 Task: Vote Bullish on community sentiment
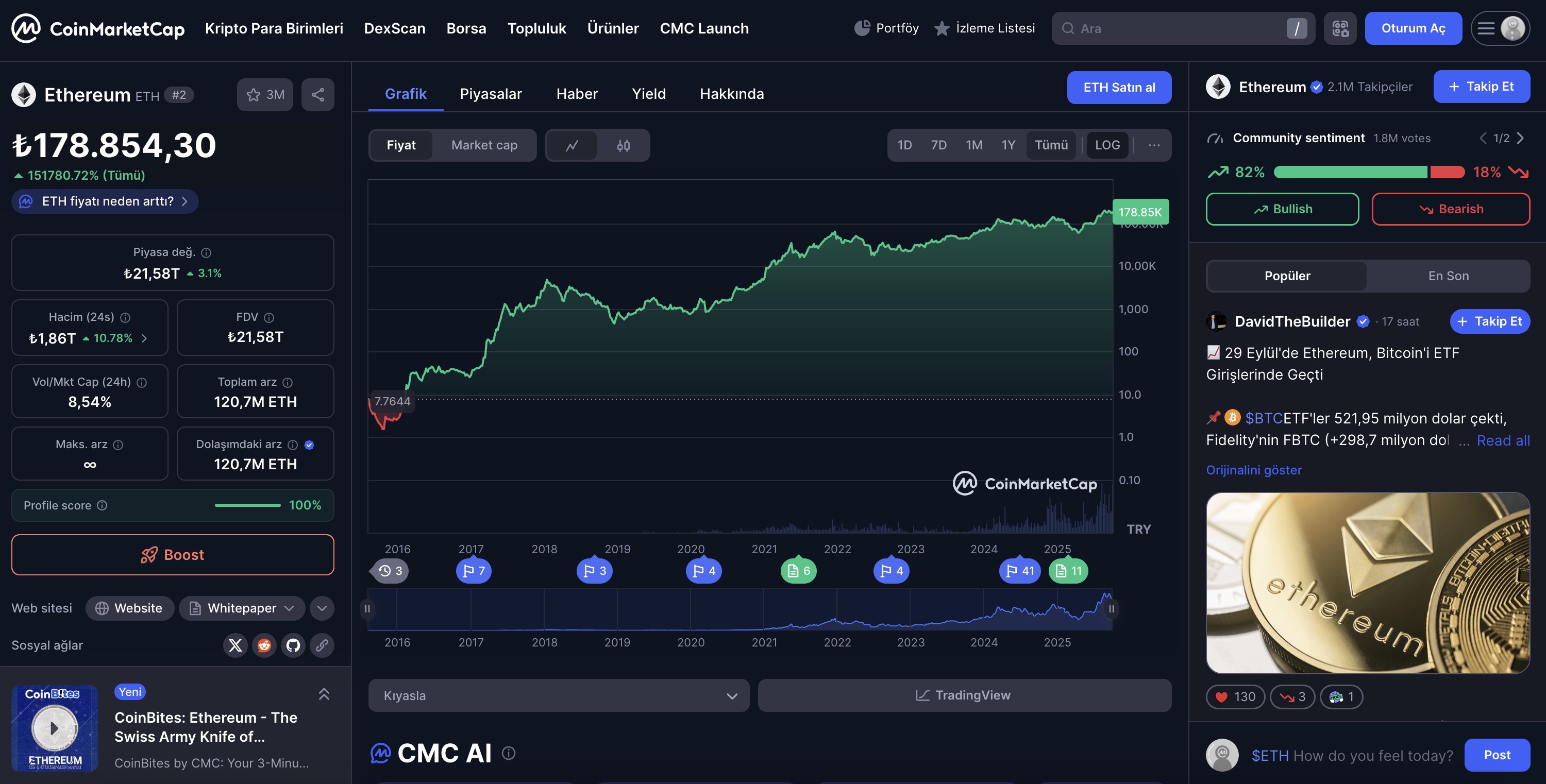coord(1283,209)
